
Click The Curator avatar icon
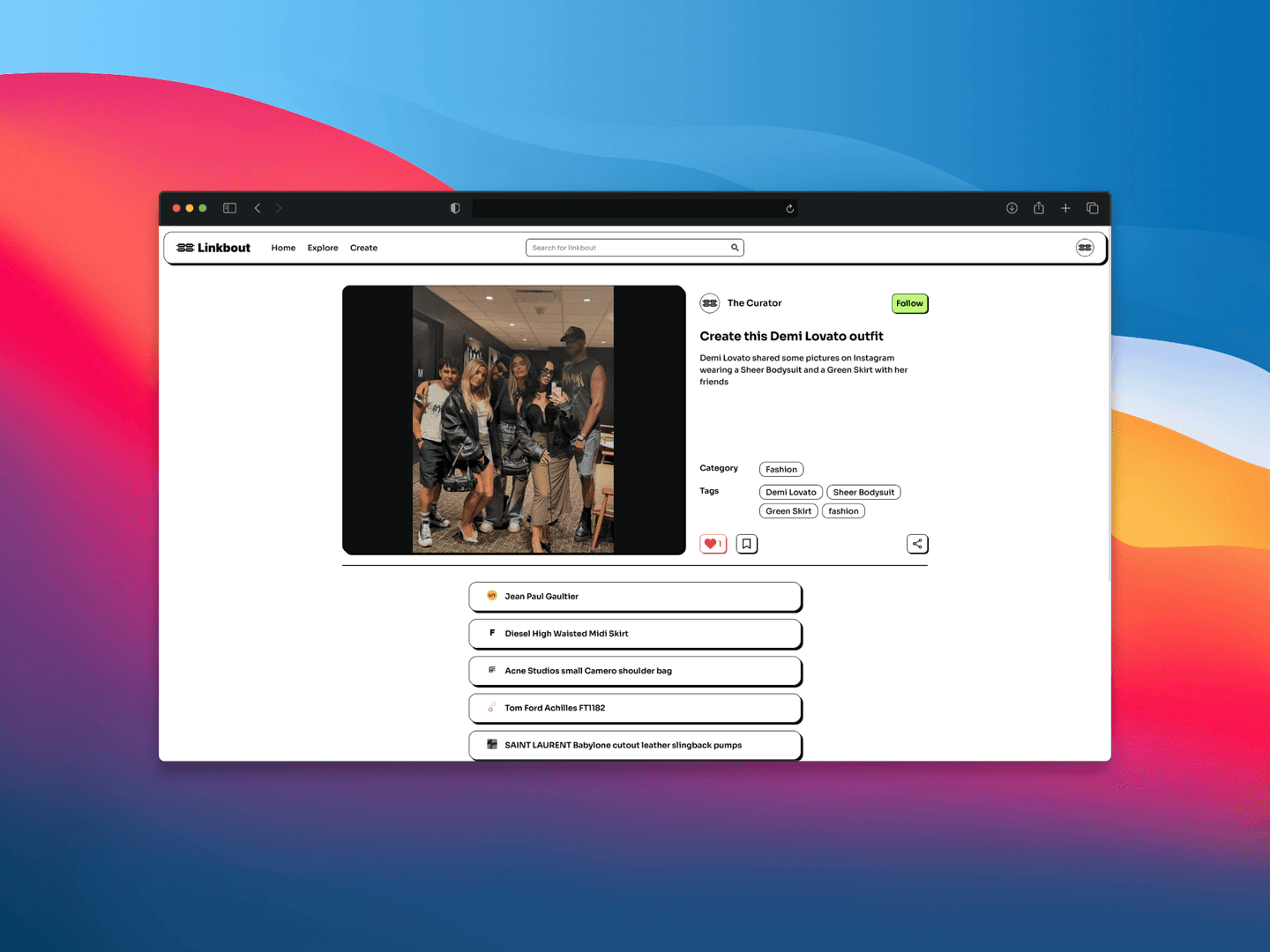pyautogui.click(x=710, y=303)
